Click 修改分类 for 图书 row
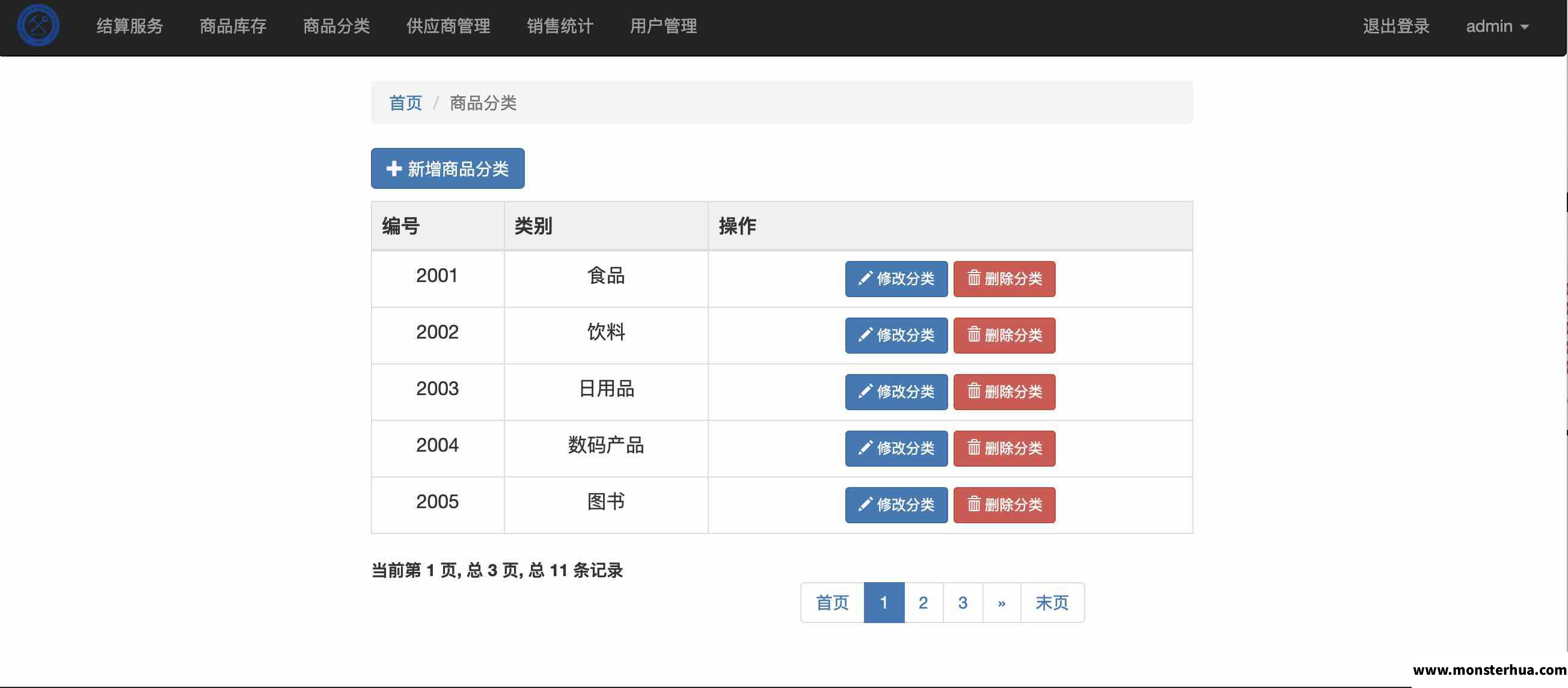Screen dimensions: 1568x688 tap(896, 505)
